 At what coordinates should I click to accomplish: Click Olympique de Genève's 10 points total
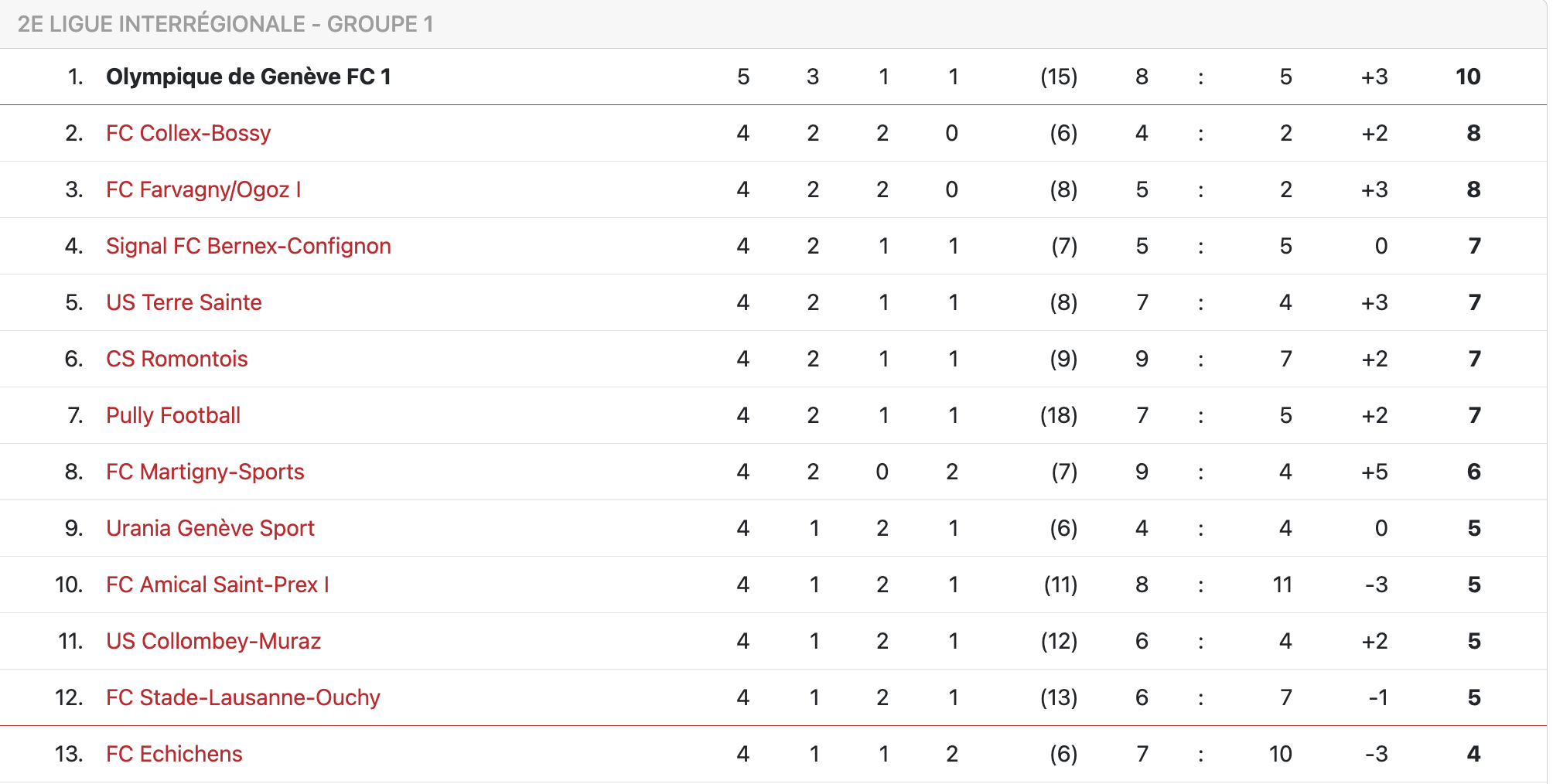tap(1467, 77)
